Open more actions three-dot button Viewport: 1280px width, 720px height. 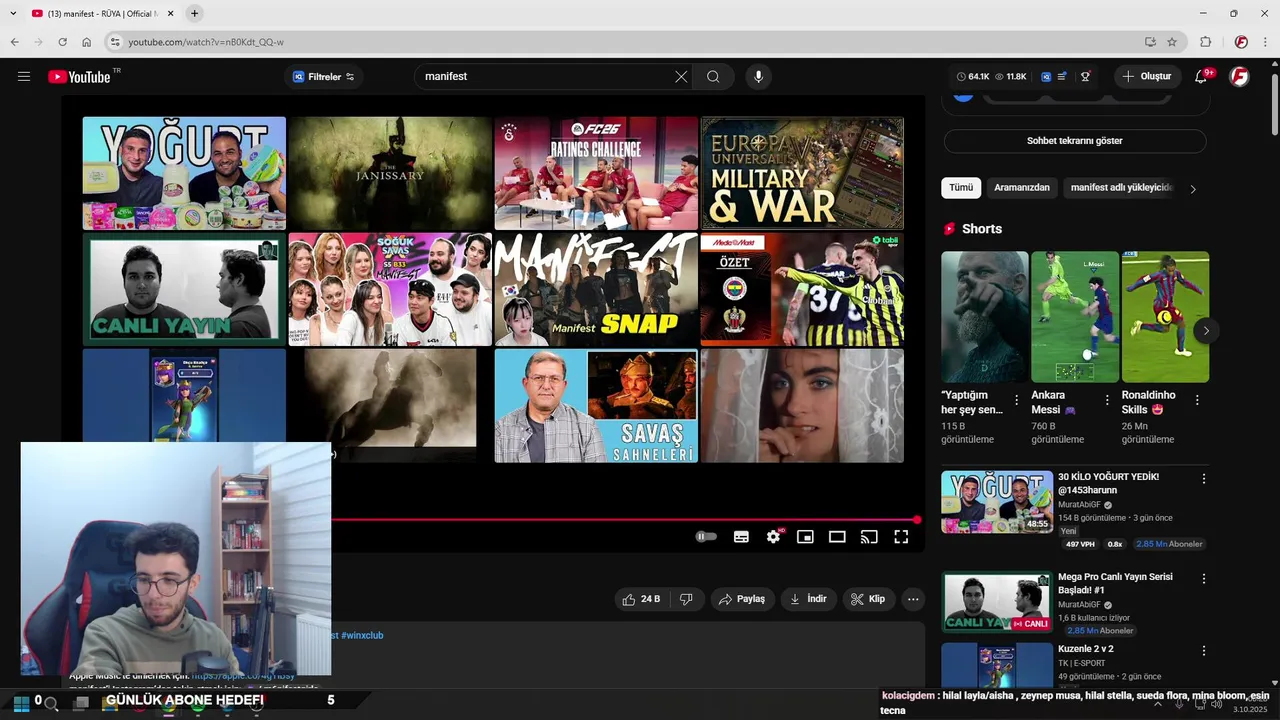pos(912,599)
